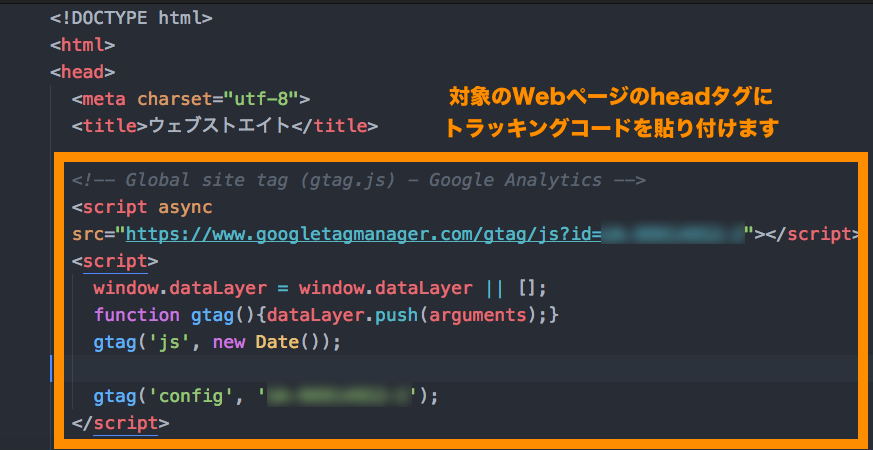Click the '<script async' line
Viewport: 873px width, 450px height.
coord(142,208)
